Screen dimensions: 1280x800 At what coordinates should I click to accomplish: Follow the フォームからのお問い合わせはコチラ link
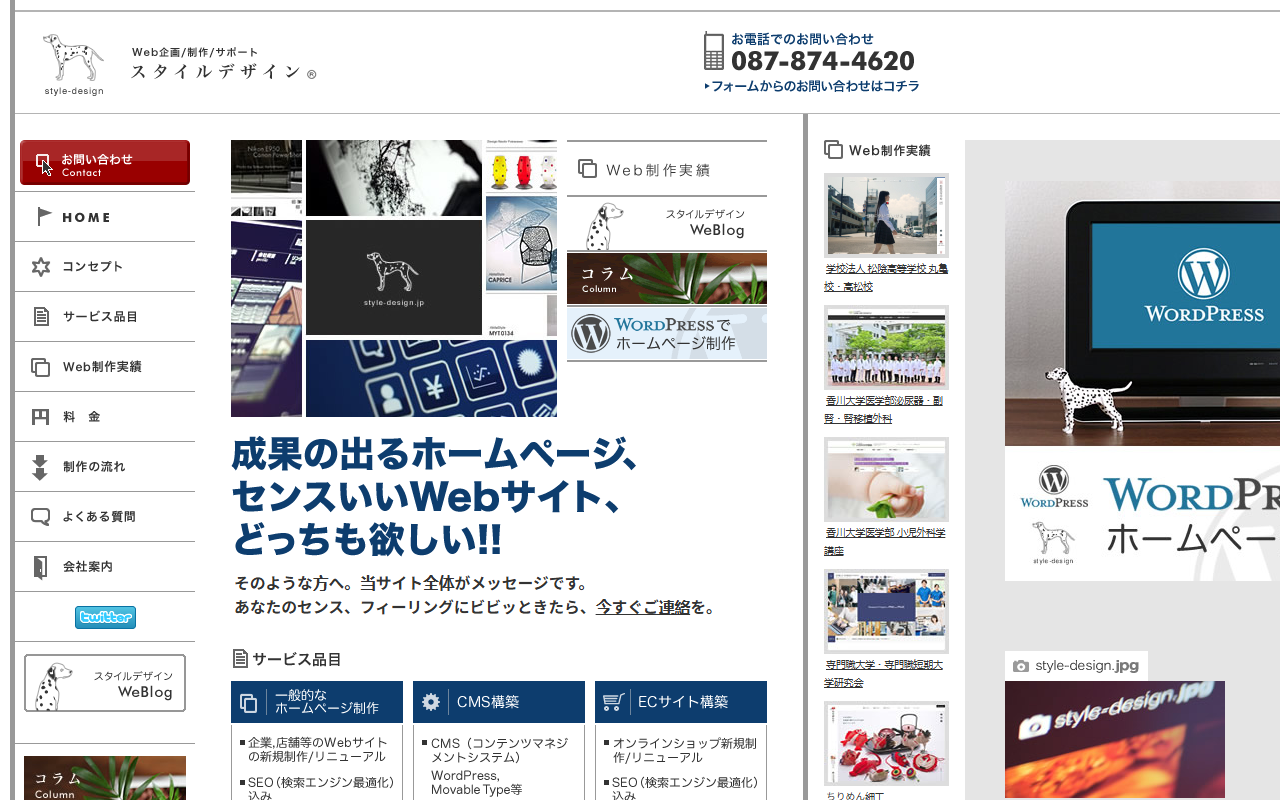click(814, 87)
